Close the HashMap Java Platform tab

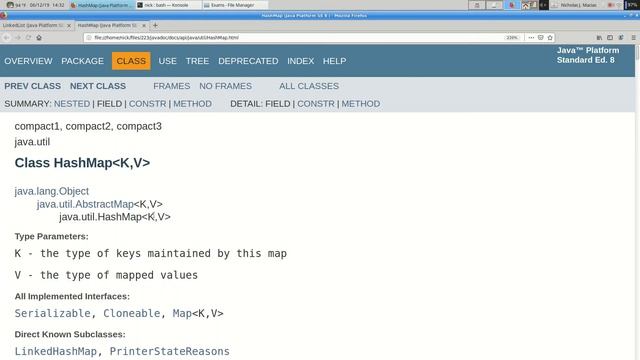coord(144,25)
